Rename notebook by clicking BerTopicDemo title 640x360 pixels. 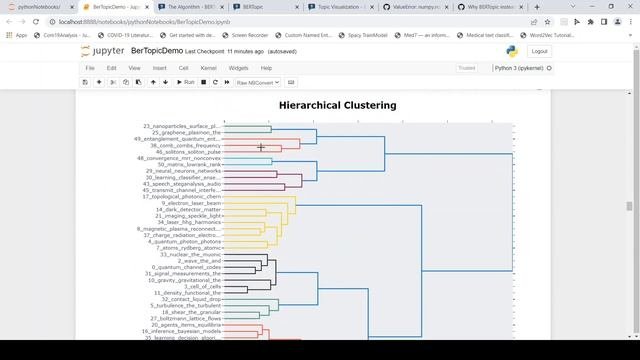tap(157, 51)
